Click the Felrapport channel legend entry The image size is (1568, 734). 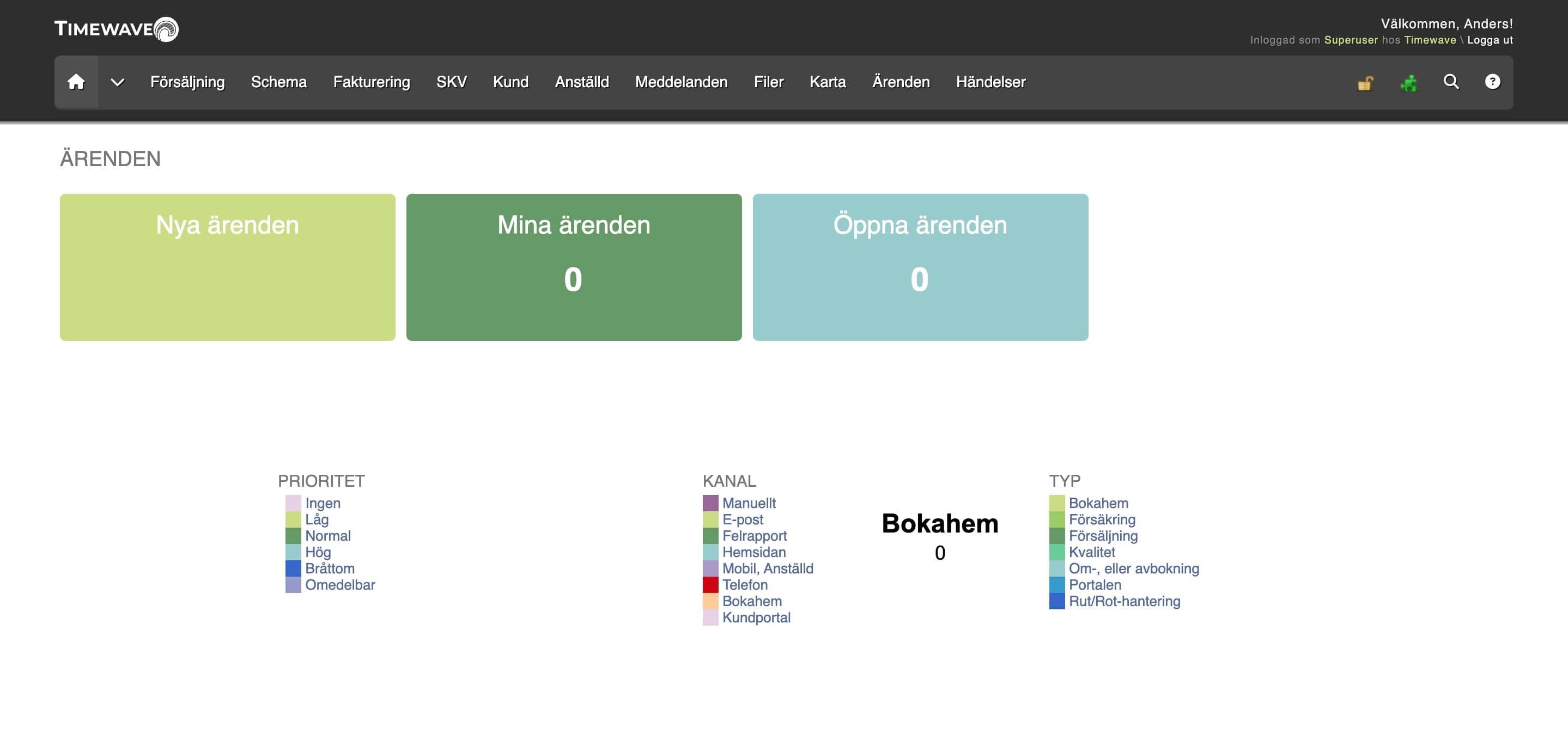754,536
